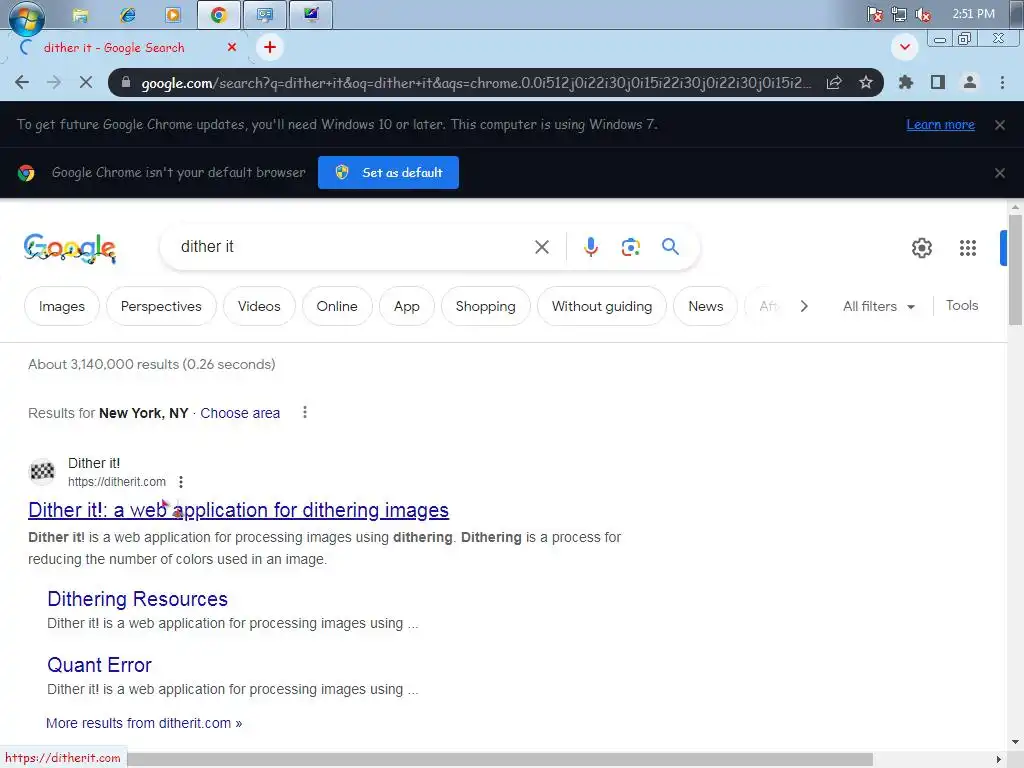
Task: Click Choose area link
Action: [240, 413]
